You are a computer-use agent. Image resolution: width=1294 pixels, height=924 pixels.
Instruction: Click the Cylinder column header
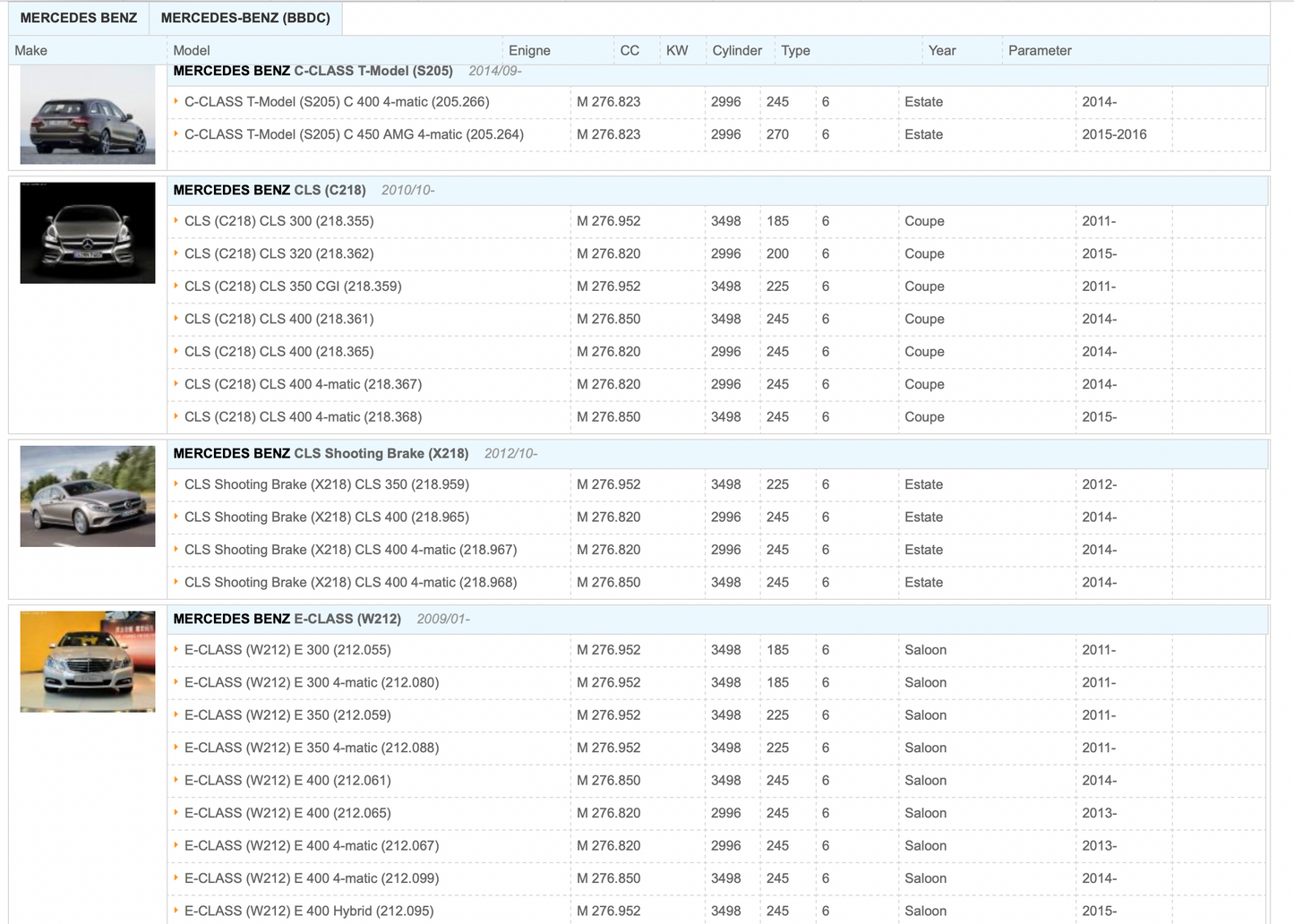pyautogui.click(x=737, y=51)
